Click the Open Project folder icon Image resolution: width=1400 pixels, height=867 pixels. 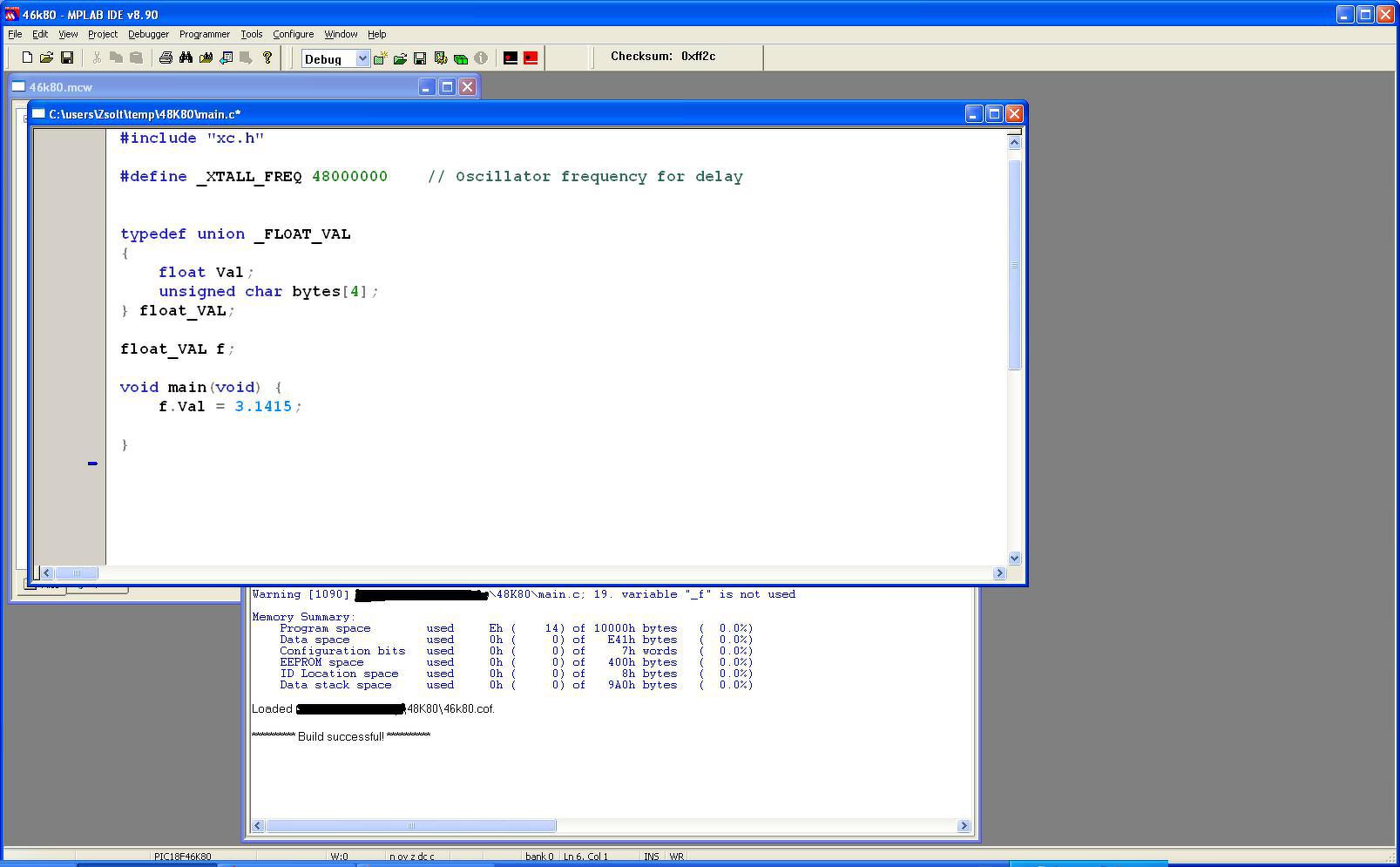pyautogui.click(x=400, y=58)
